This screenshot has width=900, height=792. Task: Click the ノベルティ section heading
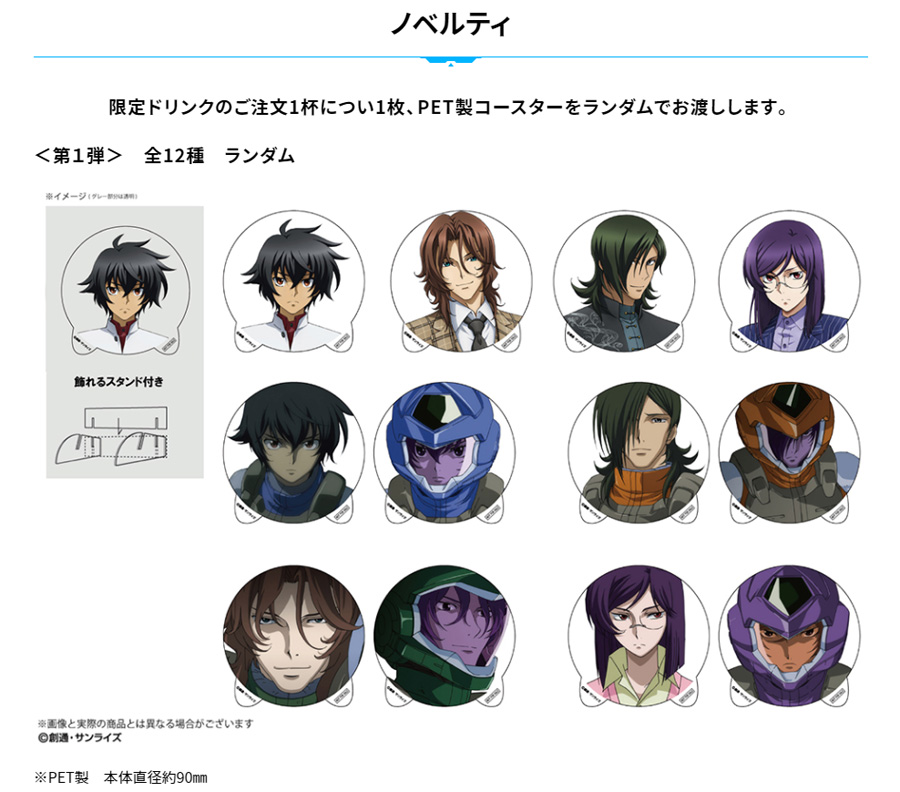pyautogui.click(x=451, y=25)
